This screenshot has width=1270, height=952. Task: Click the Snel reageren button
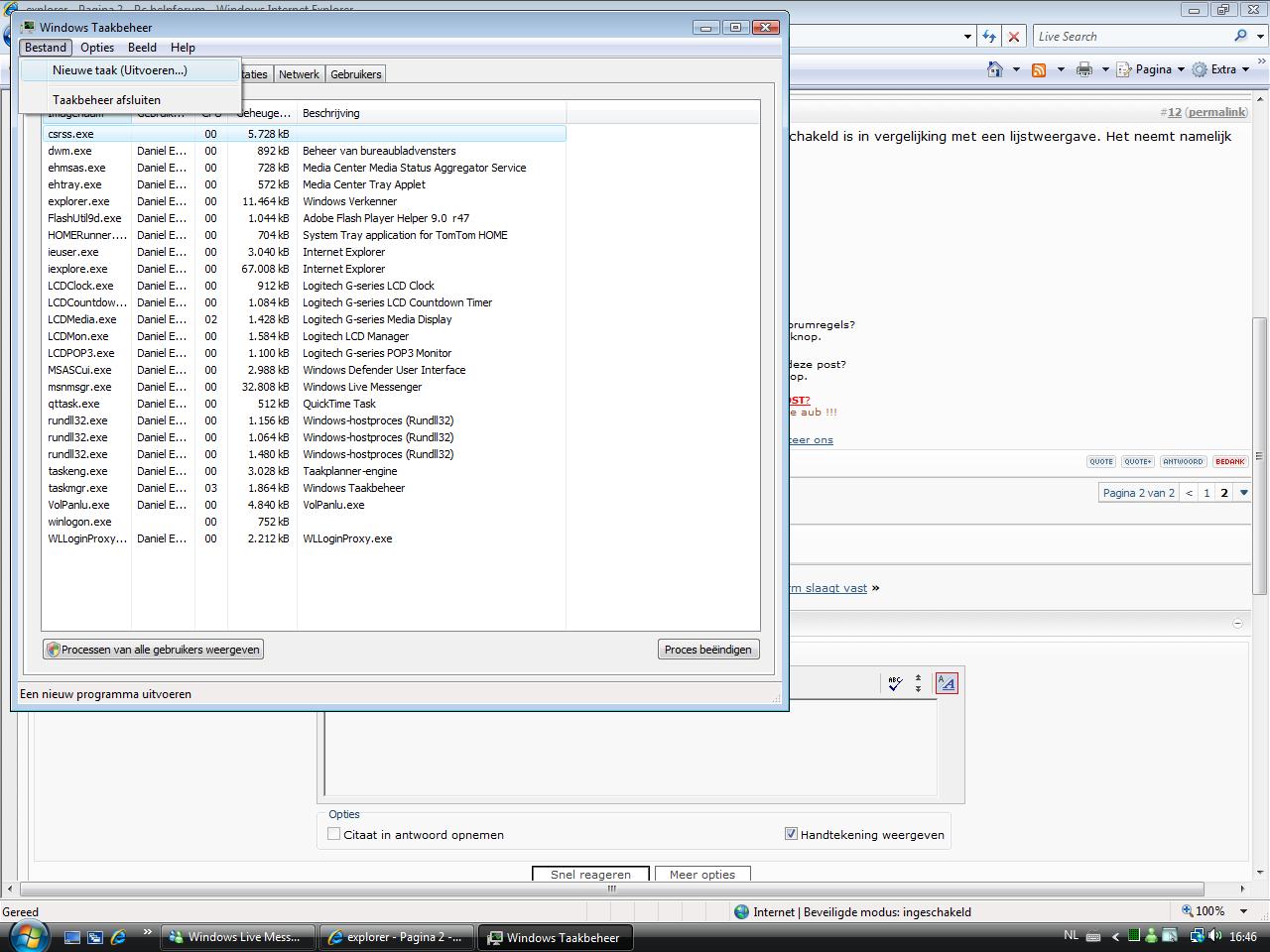tap(590, 874)
